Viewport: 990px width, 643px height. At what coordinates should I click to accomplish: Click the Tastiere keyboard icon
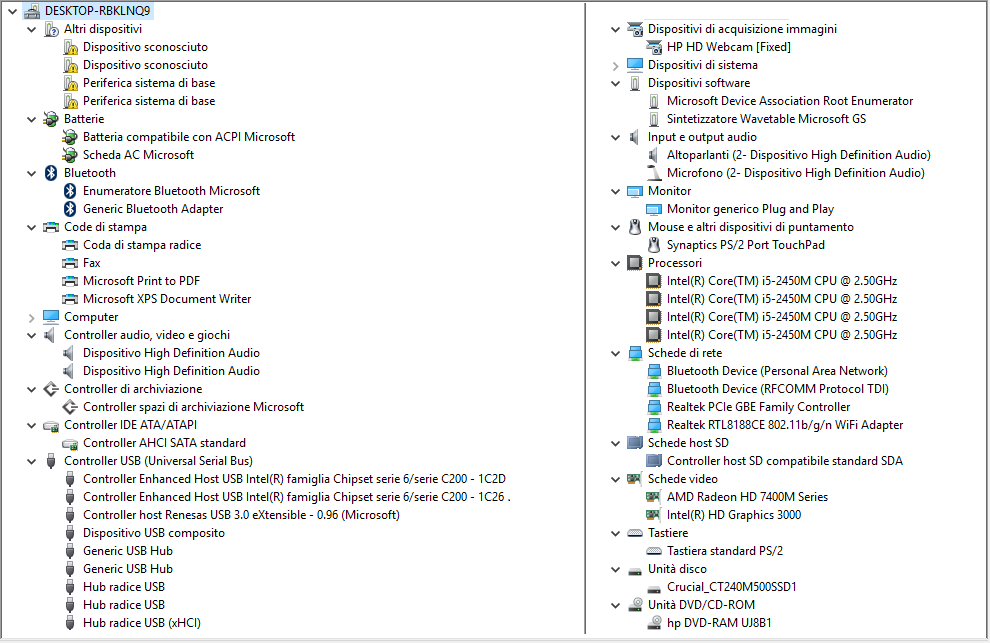click(x=635, y=533)
